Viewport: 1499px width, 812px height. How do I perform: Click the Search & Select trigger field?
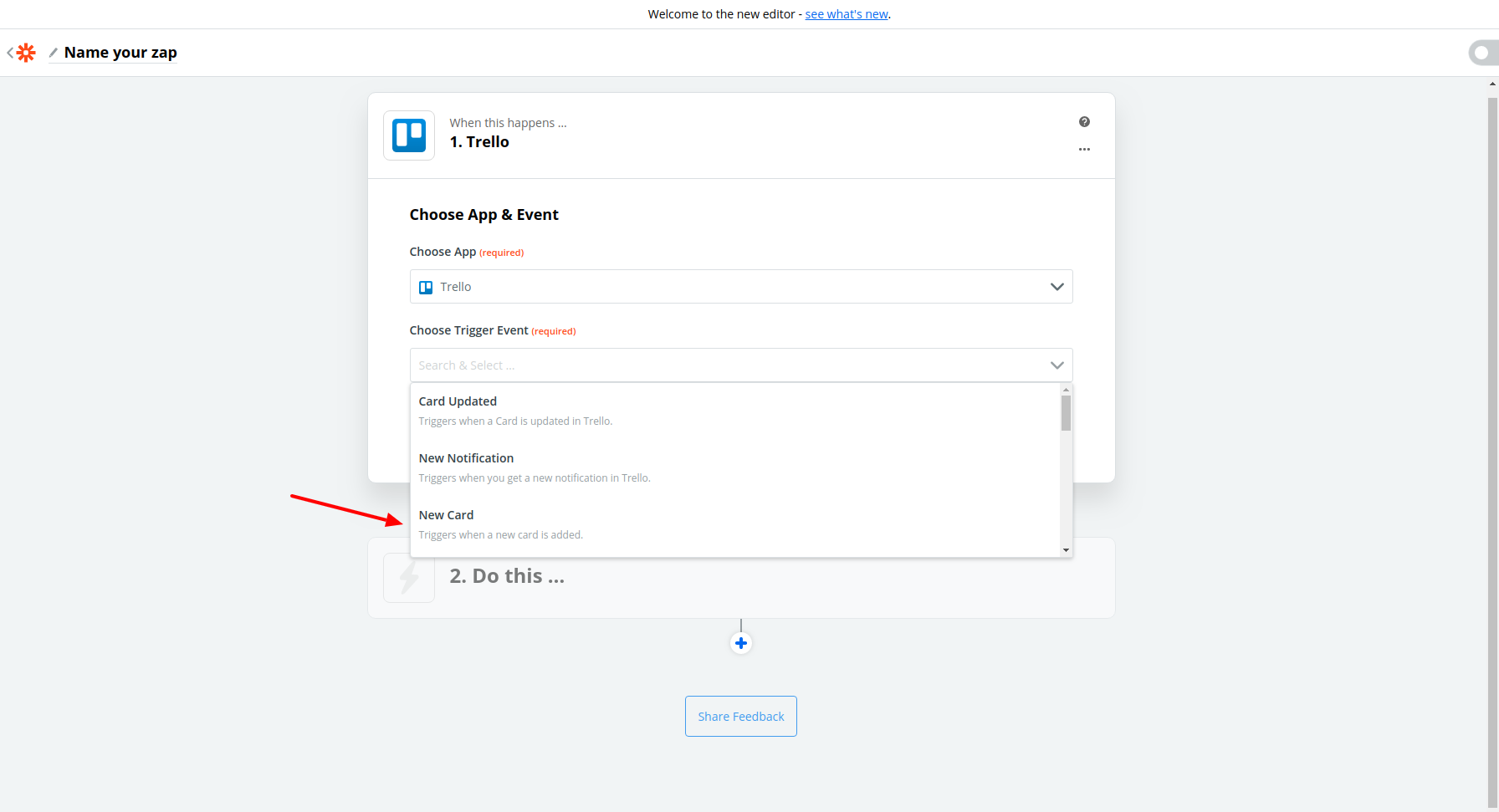point(728,365)
